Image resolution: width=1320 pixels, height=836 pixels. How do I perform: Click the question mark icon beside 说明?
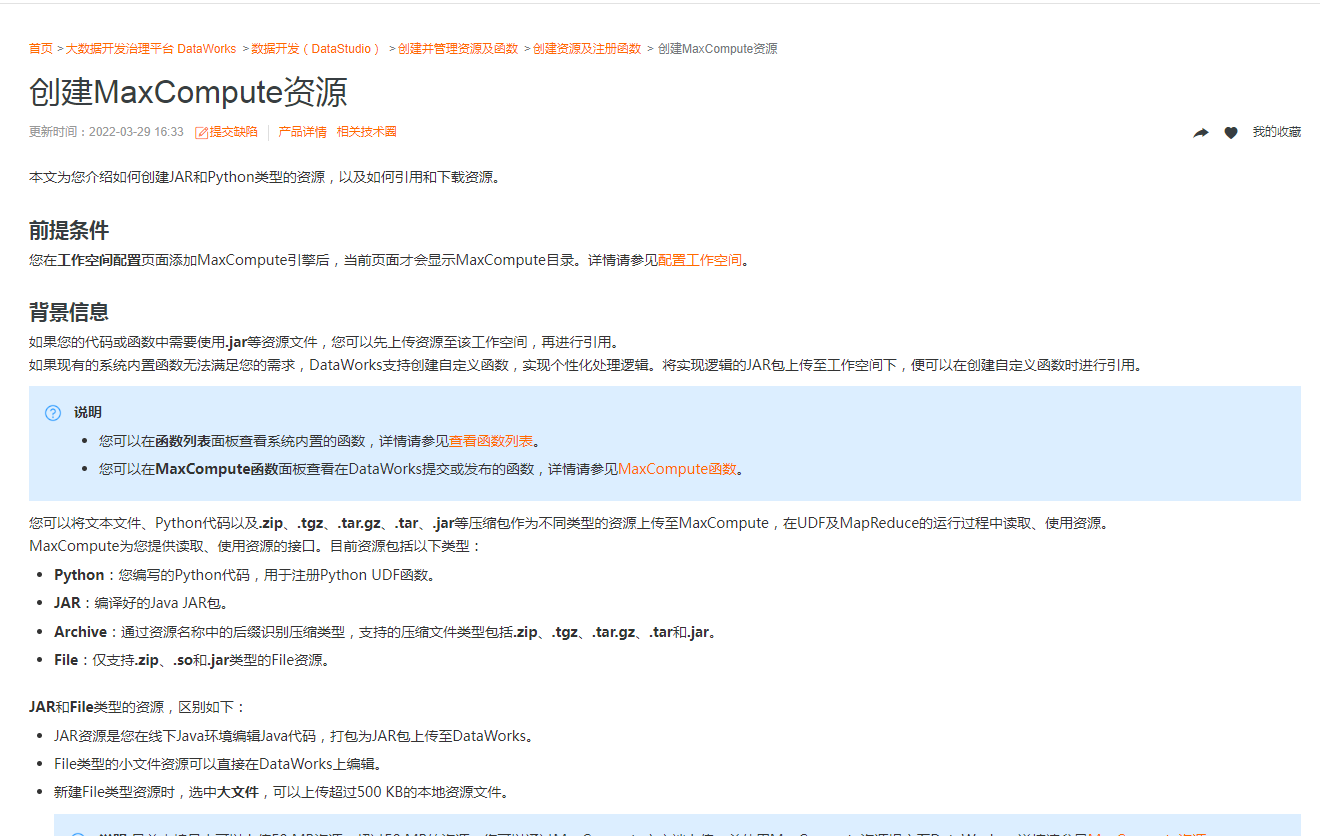pyautogui.click(x=53, y=413)
